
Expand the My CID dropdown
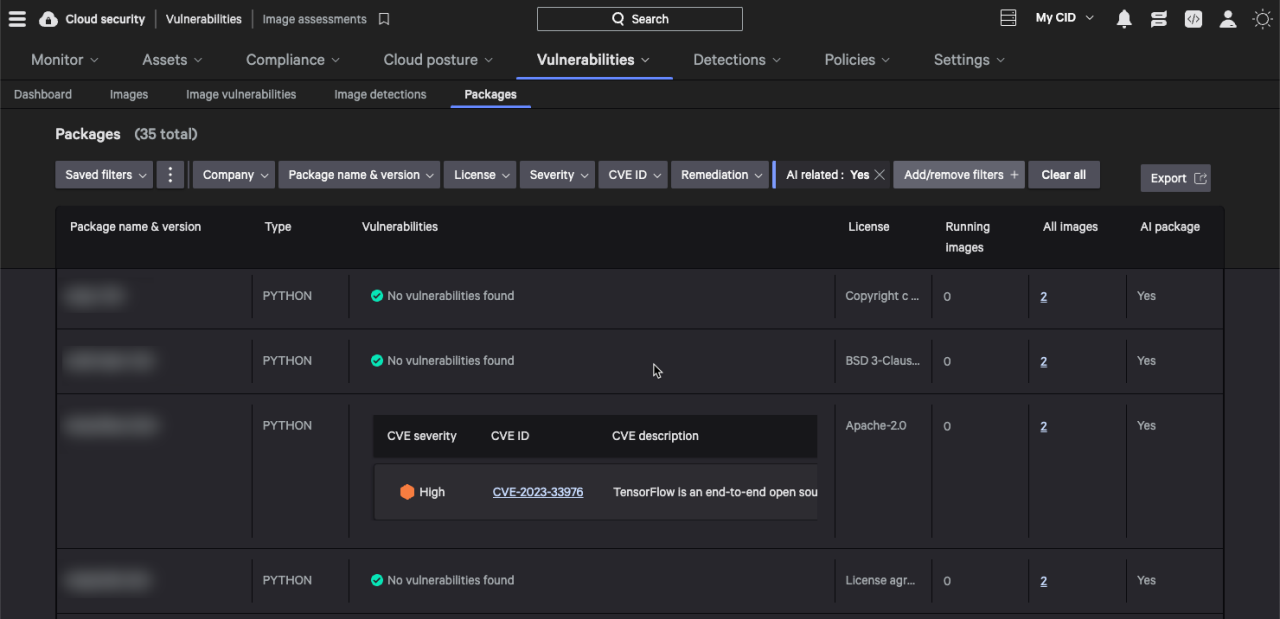[1064, 18]
